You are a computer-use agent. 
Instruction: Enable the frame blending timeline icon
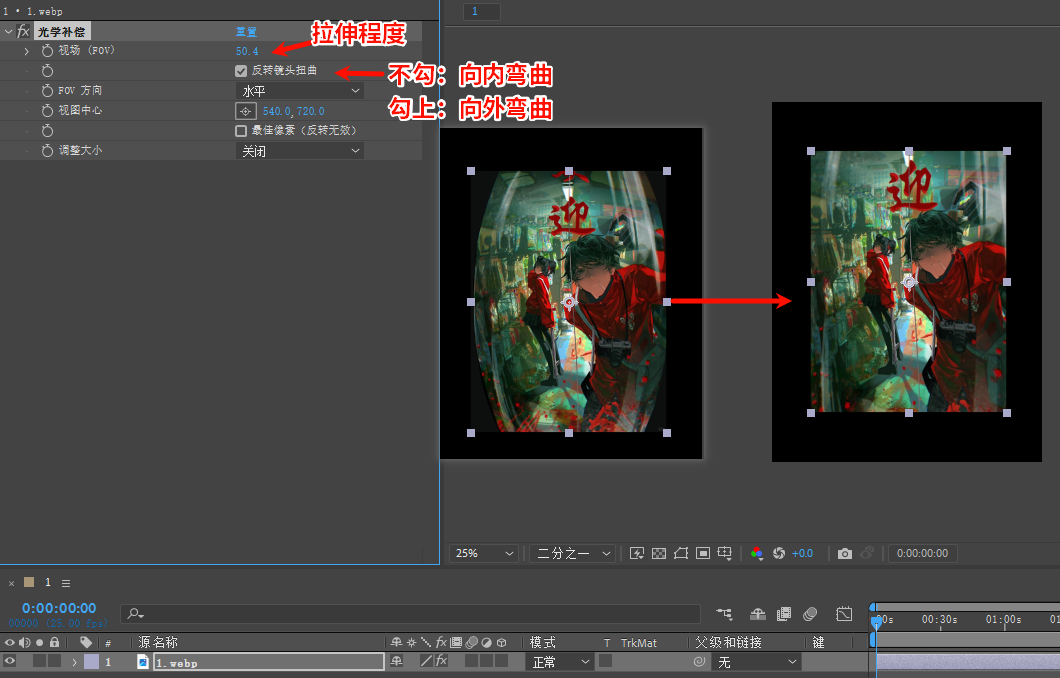coord(784,614)
